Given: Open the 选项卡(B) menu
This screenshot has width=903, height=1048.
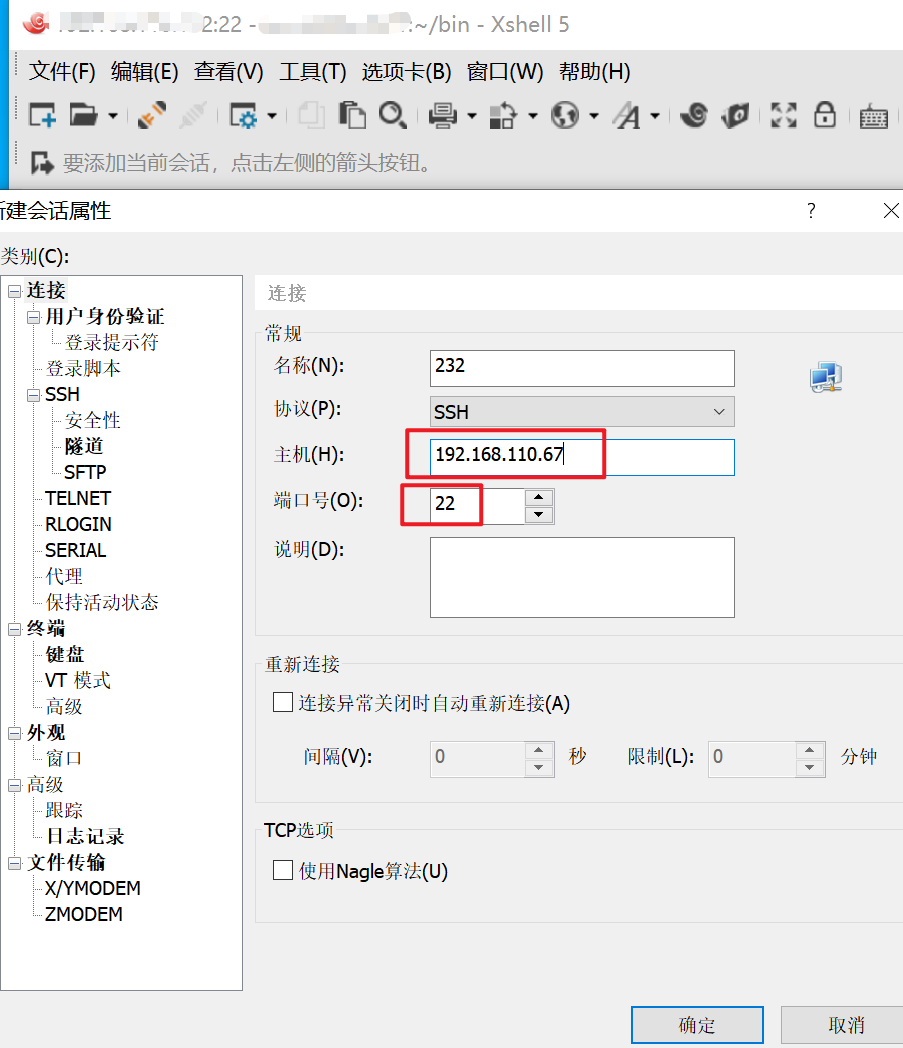Looking at the screenshot, I should [406, 71].
